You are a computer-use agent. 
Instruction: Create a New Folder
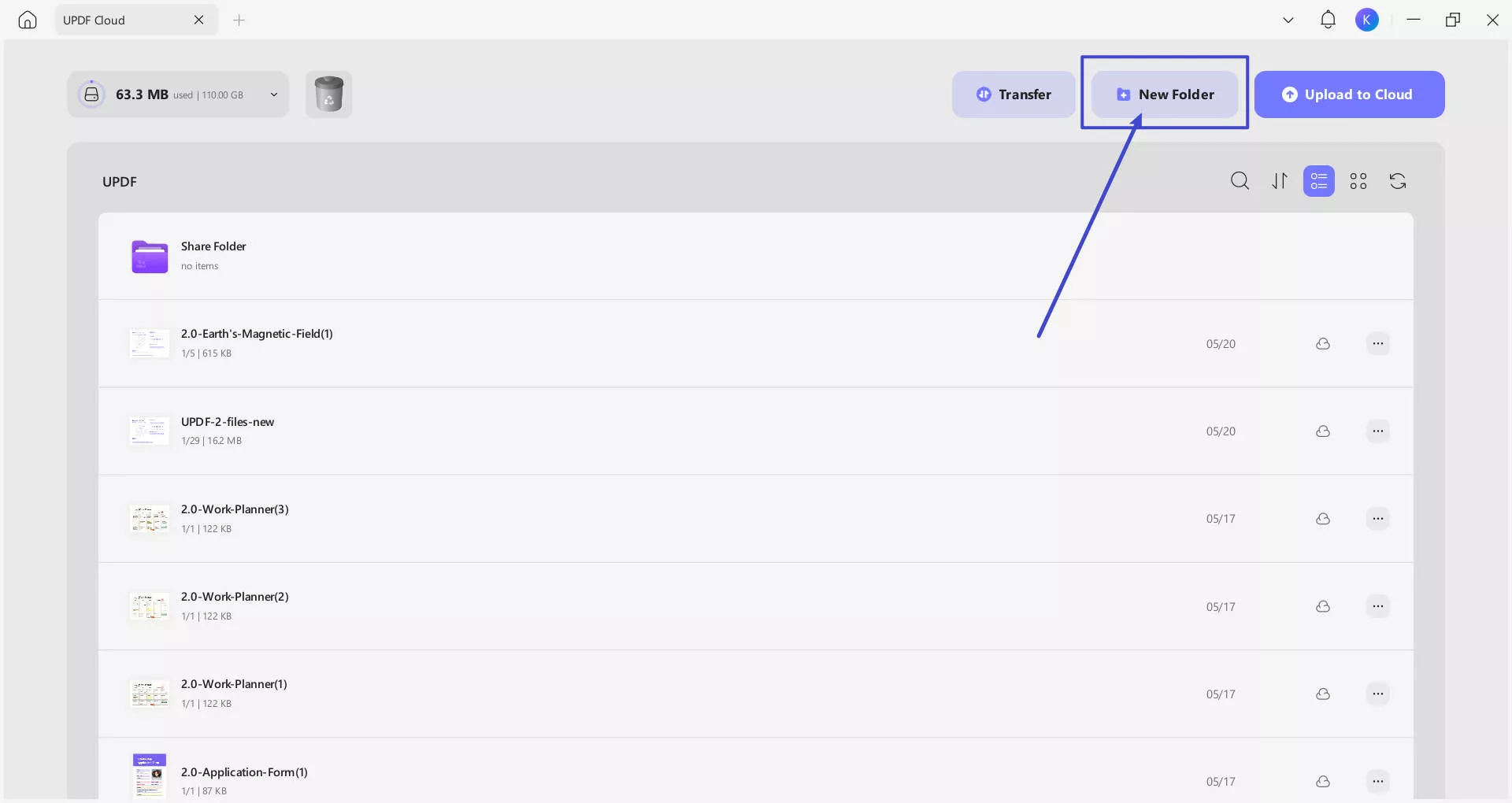pyautogui.click(x=1165, y=94)
